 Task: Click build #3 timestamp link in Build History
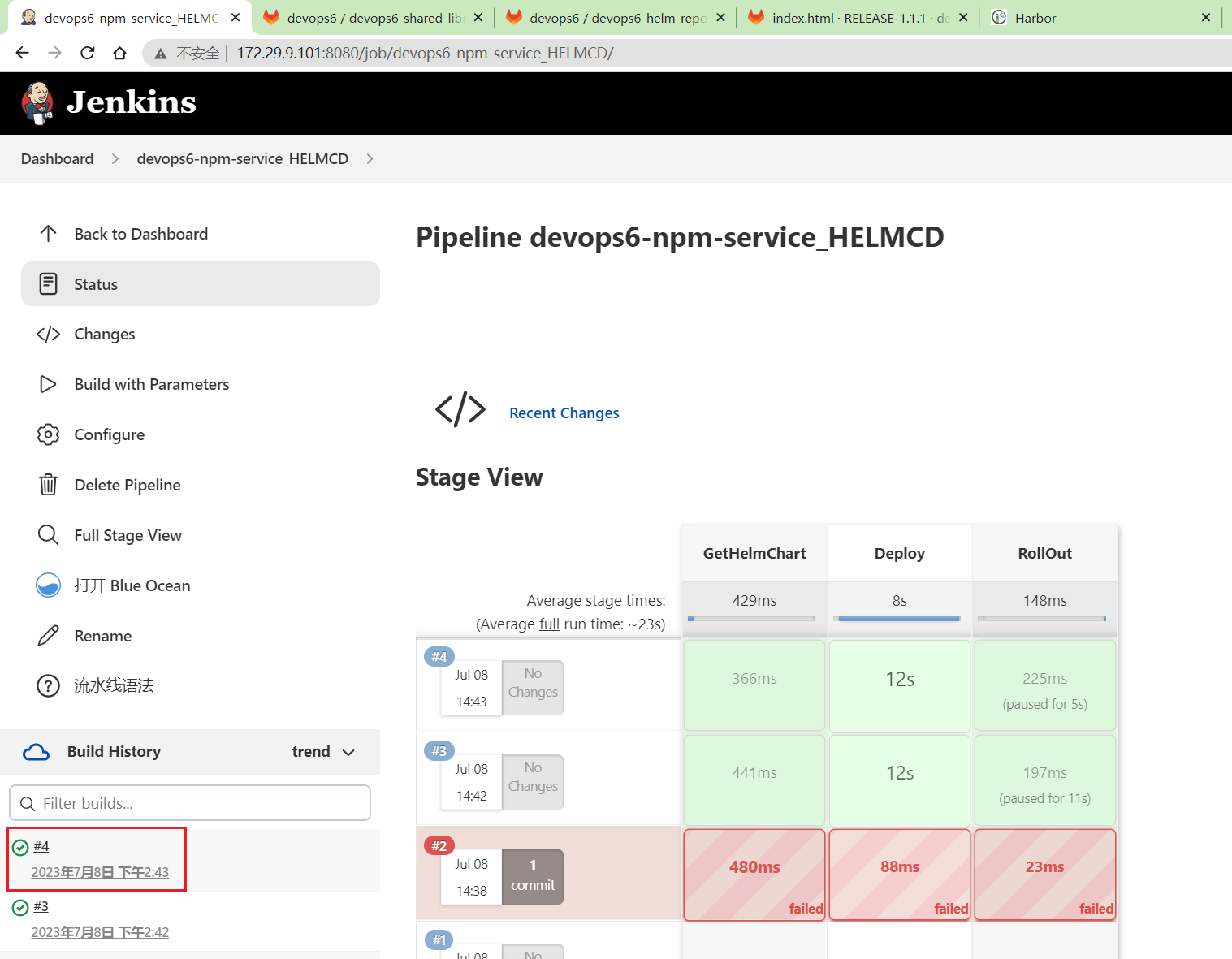coord(100,932)
